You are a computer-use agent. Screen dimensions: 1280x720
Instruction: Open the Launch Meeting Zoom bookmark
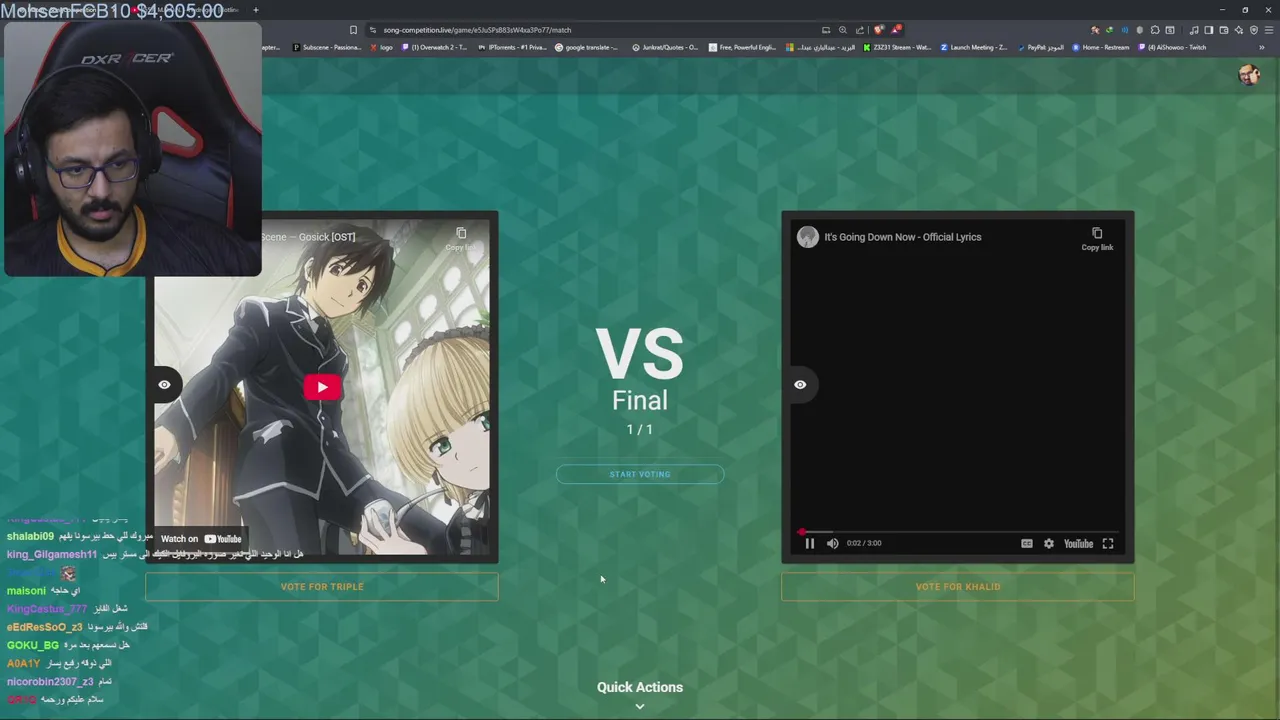[x=973, y=47]
